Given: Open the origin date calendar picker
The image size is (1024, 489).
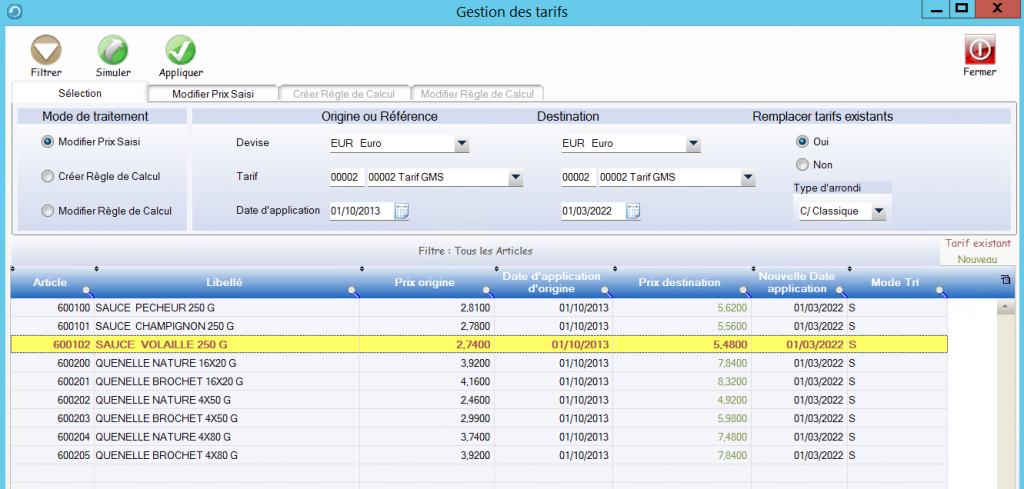Looking at the screenshot, I should point(402,211).
